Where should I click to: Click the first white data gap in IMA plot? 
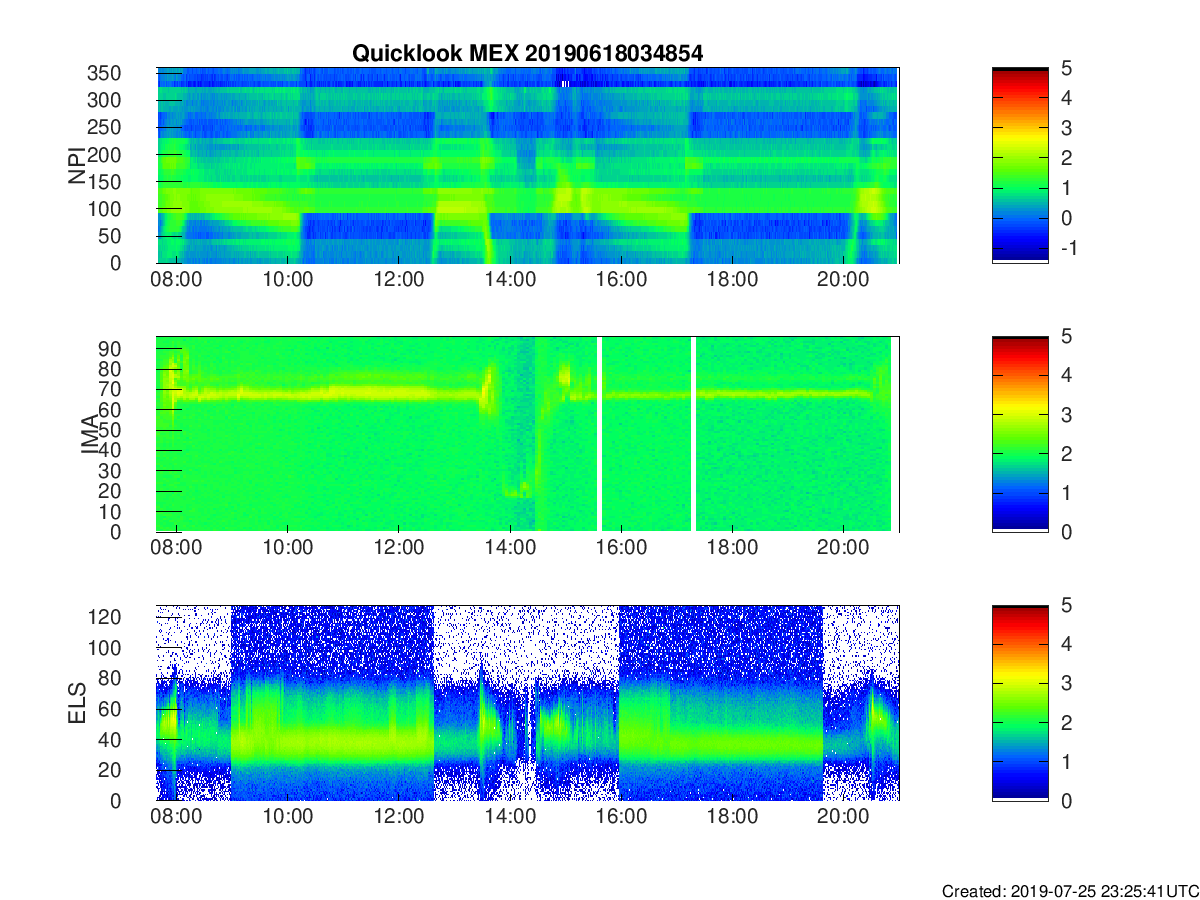coord(599,434)
